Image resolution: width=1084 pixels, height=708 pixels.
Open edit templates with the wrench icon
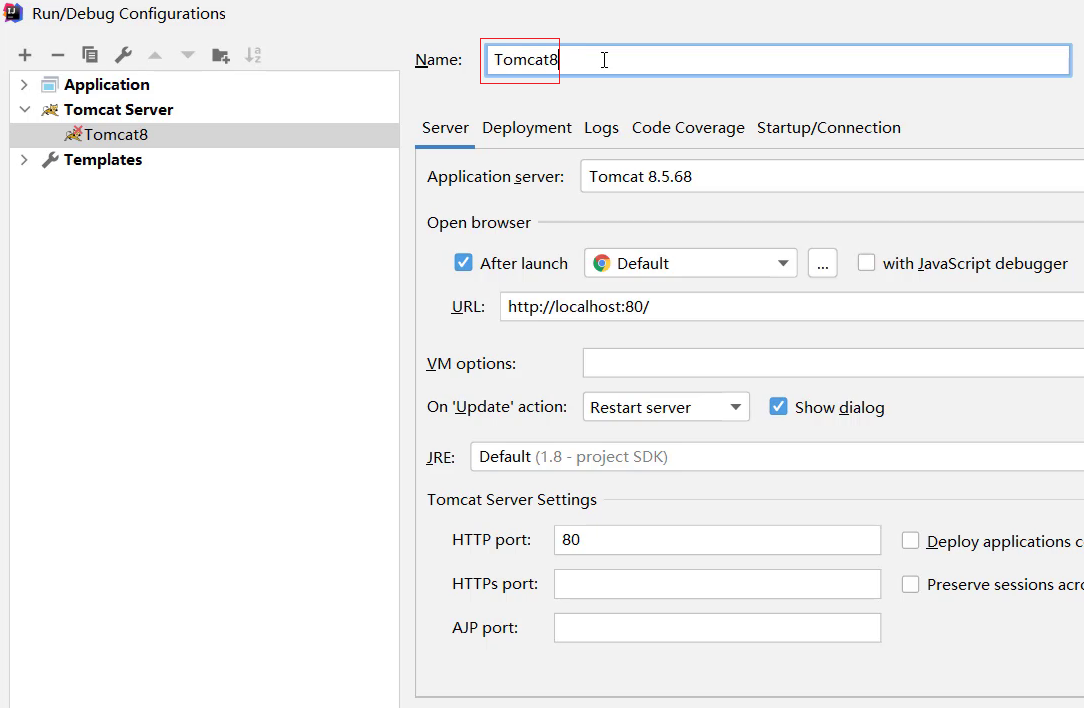pyautogui.click(x=122, y=55)
